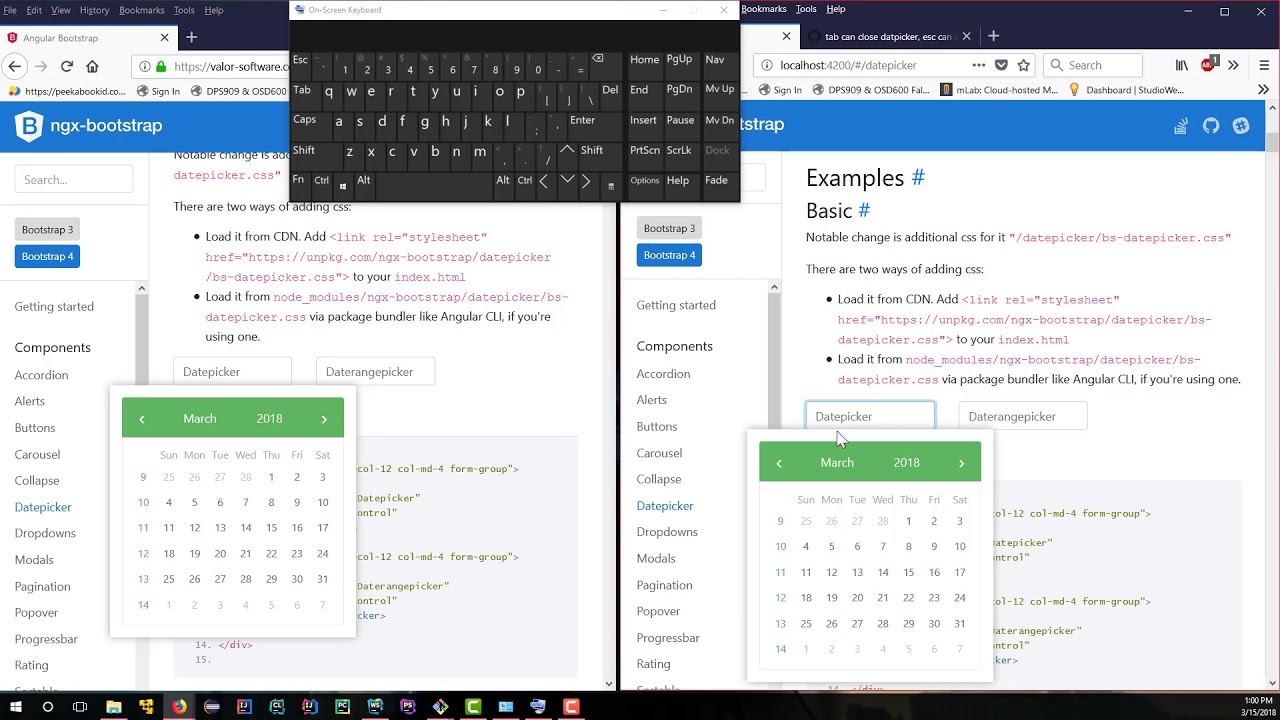Open Slack icon in right ngx-bootstrap header
Viewport: 1280px width, 720px height.
click(1241, 126)
